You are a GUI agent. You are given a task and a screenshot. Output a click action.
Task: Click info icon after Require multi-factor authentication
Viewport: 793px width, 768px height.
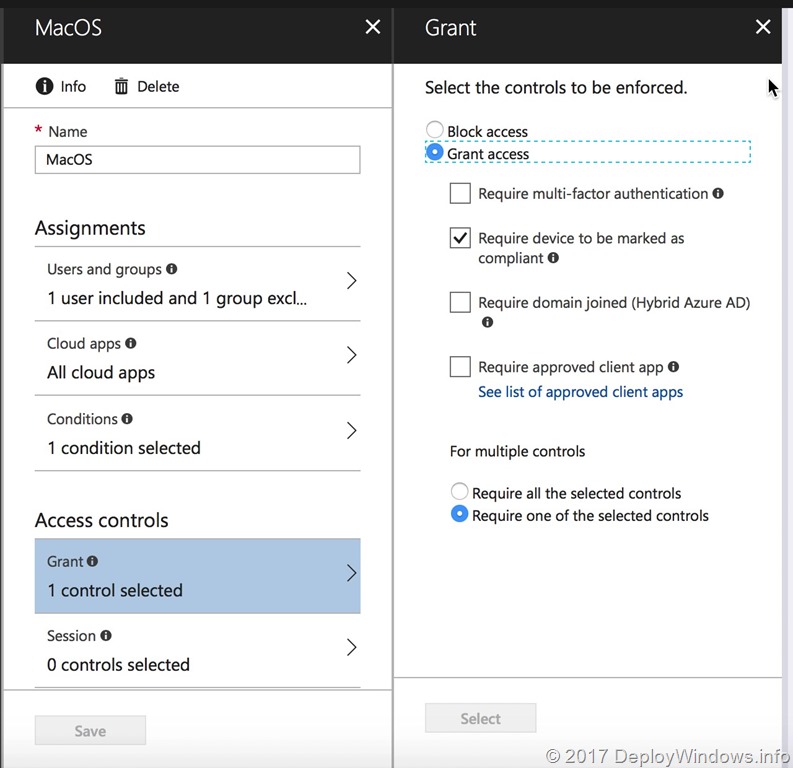click(718, 193)
